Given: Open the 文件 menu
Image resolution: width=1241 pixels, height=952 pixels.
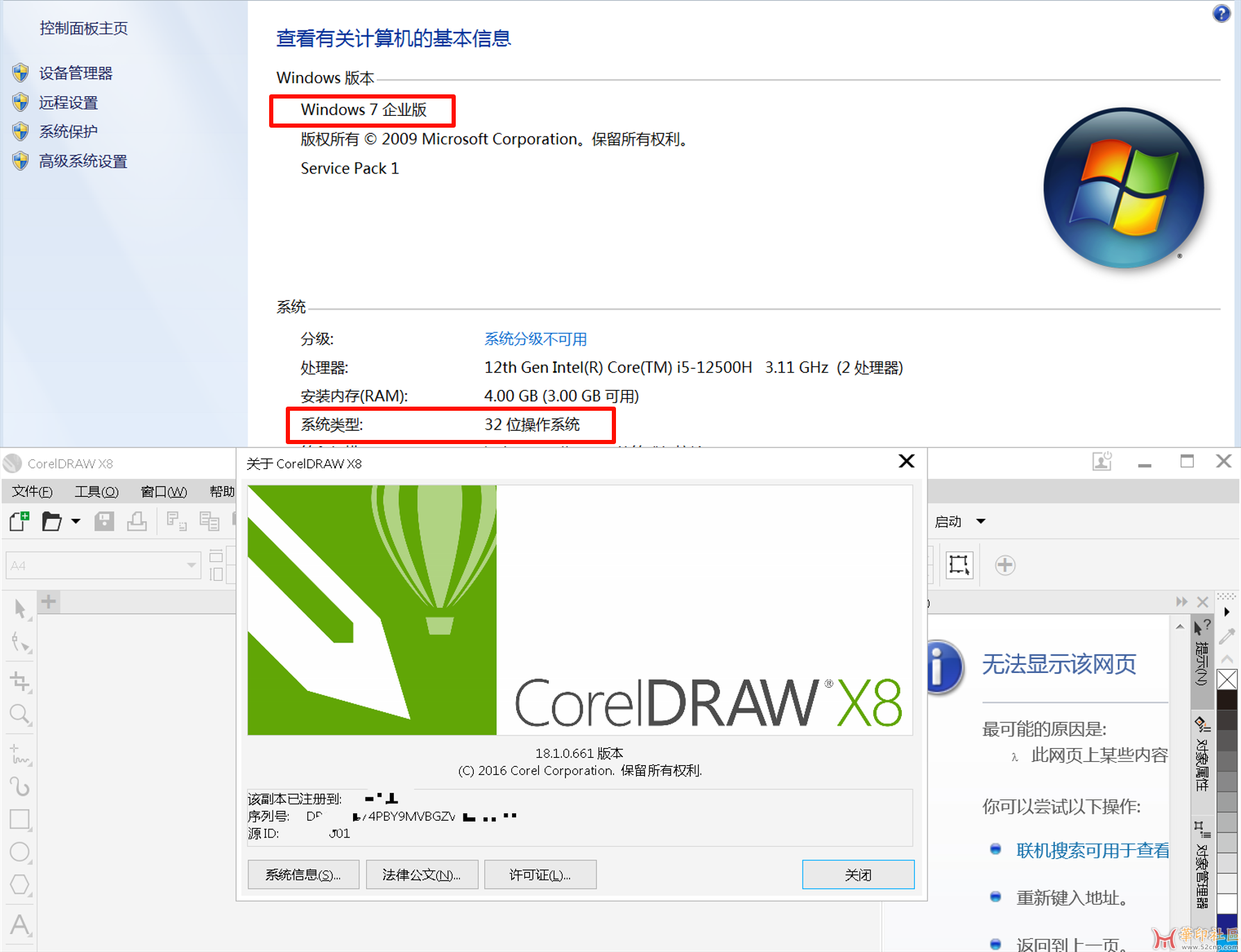Looking at the screenshot, I should (x=32, y=491).
